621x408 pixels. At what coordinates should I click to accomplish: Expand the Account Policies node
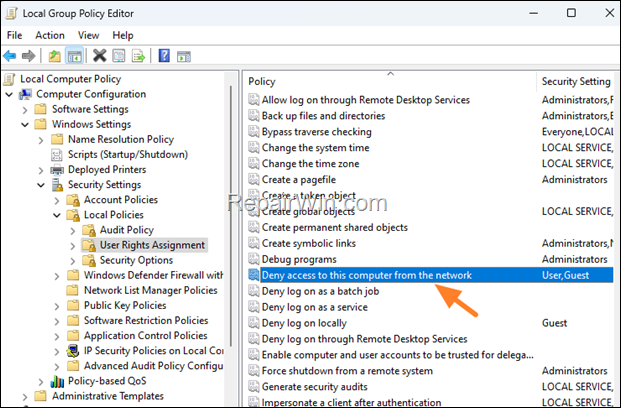[x=57, y=200]
